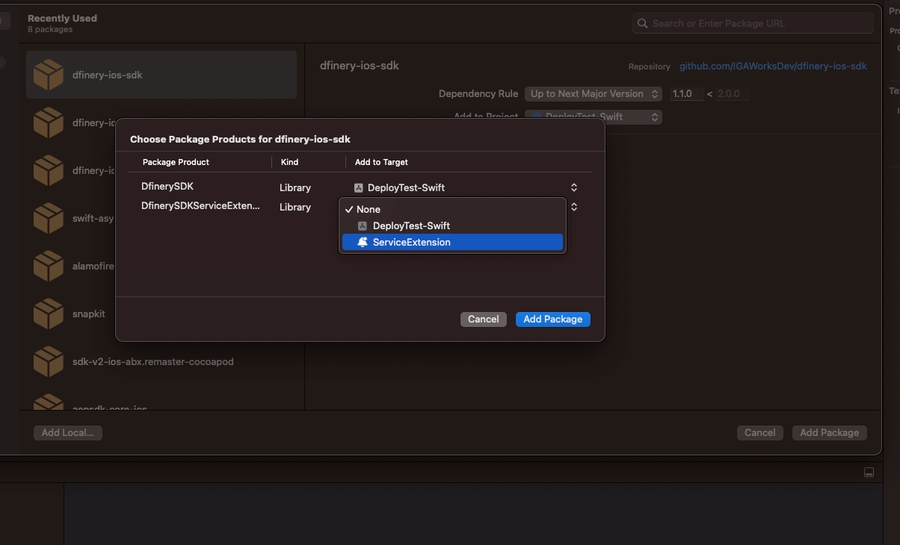Click the 1.1.0 minimum version field

coord(685,94)
